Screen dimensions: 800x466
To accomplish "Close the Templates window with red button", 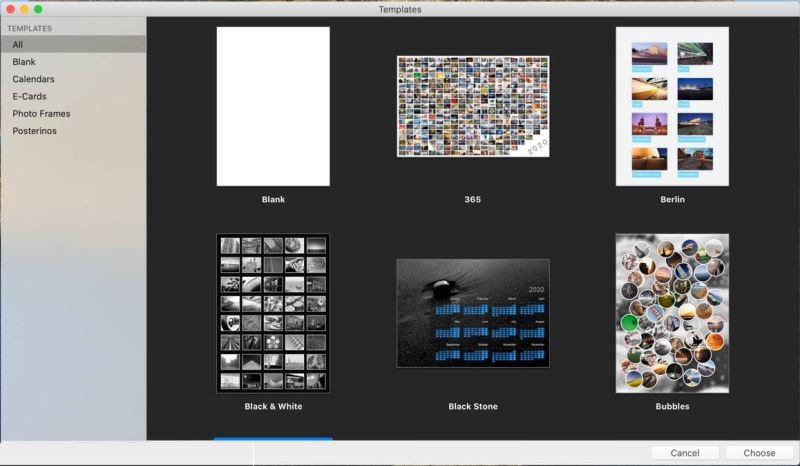I will coord(10,9).
